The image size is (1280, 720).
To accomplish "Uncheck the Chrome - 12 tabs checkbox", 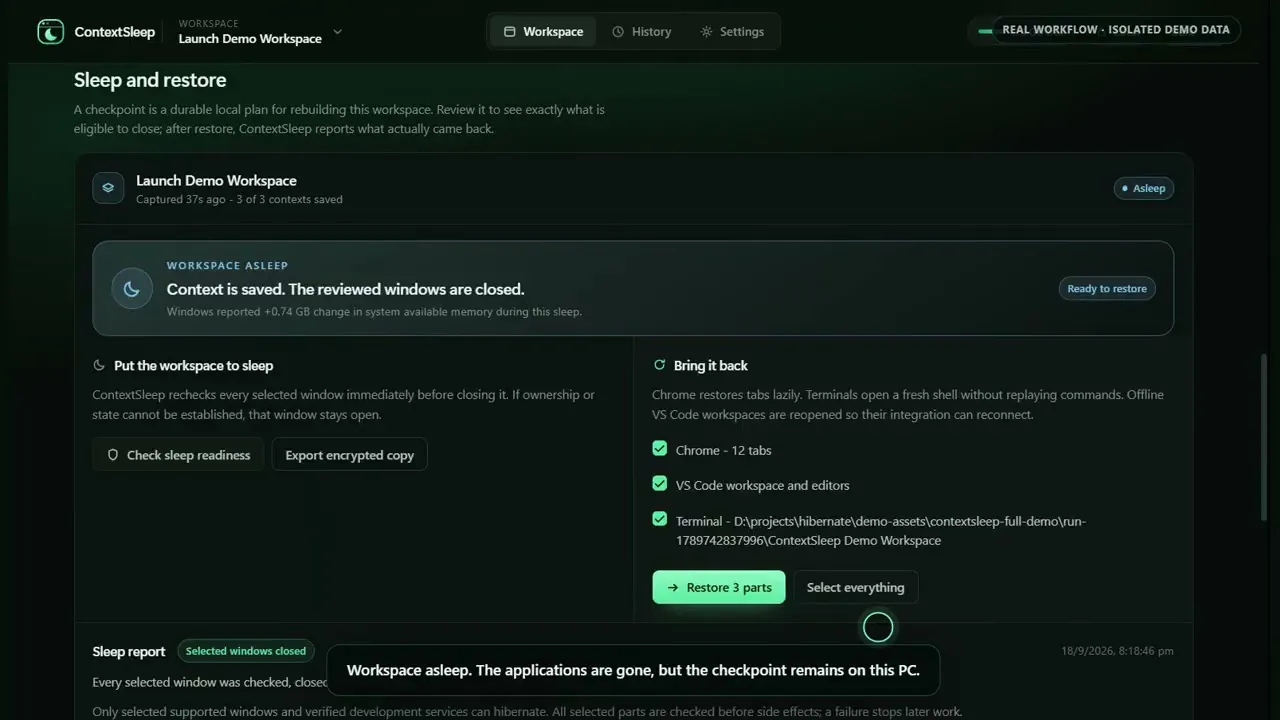I will pyautogui.click(x=660, y=449).
